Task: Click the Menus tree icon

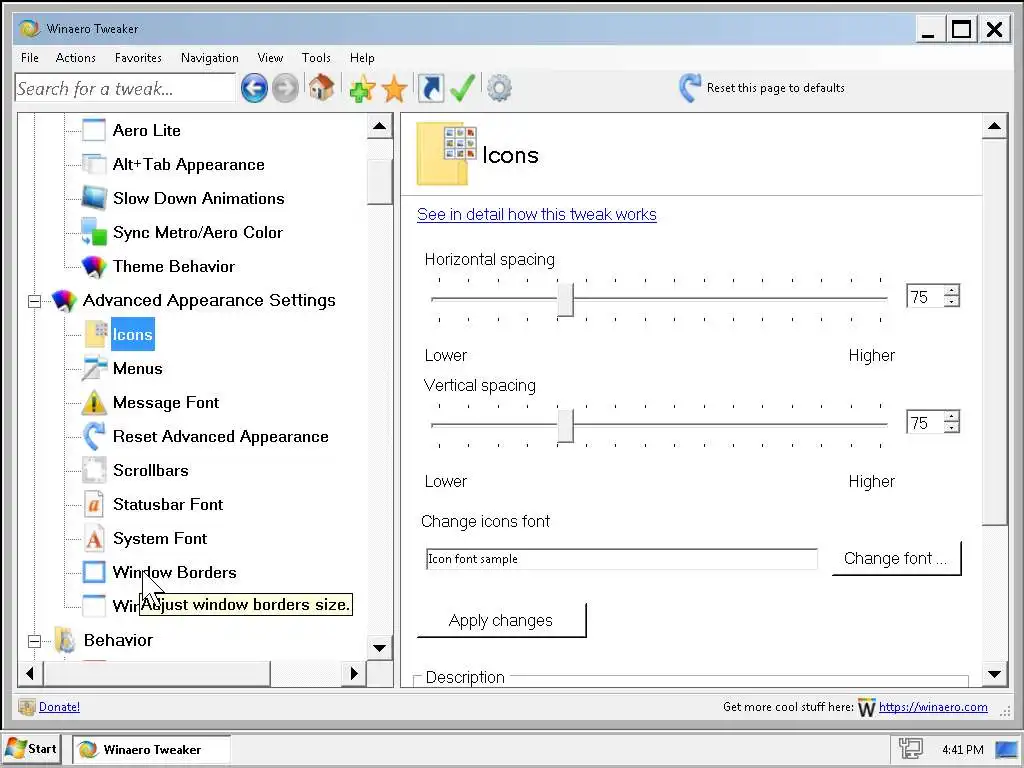Action: pyautogui.click(x=94, y=368)
